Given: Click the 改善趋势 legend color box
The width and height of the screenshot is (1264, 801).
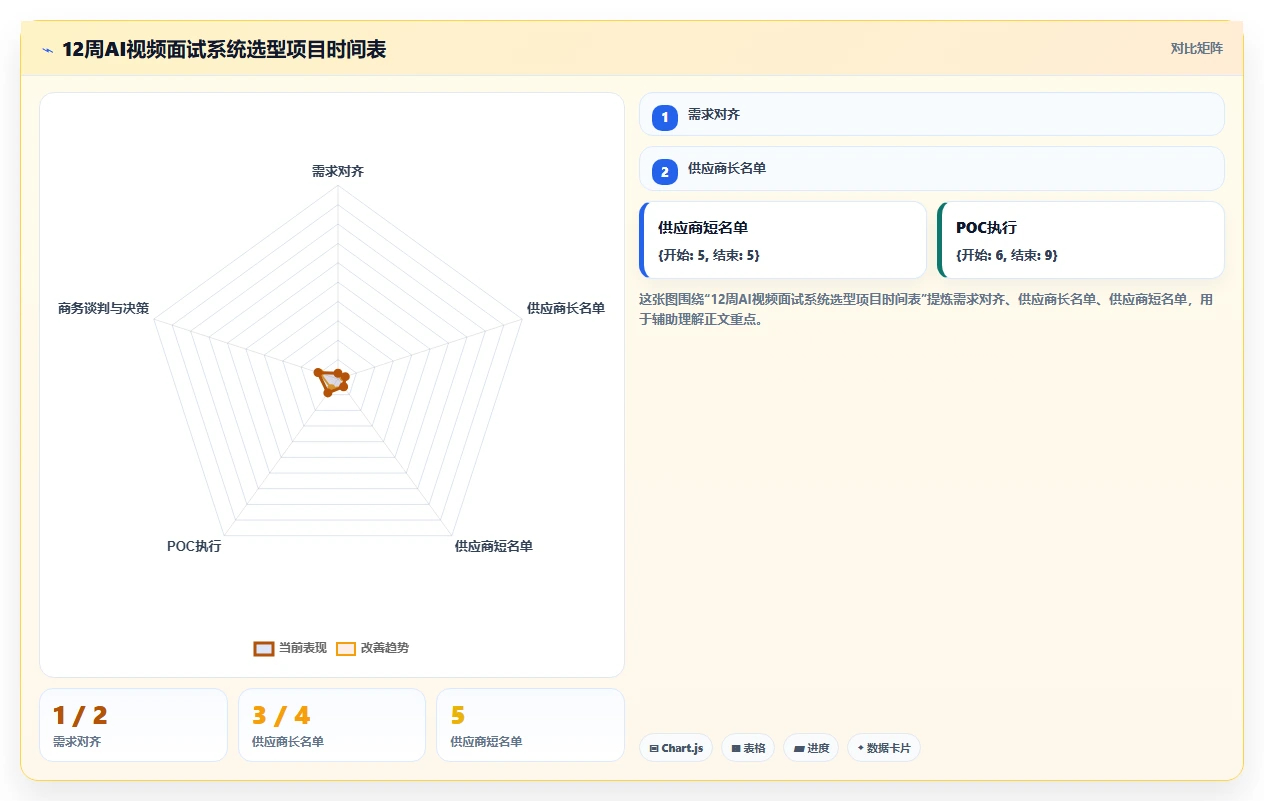Looking at the screenshot, I should tap(346, 648).
